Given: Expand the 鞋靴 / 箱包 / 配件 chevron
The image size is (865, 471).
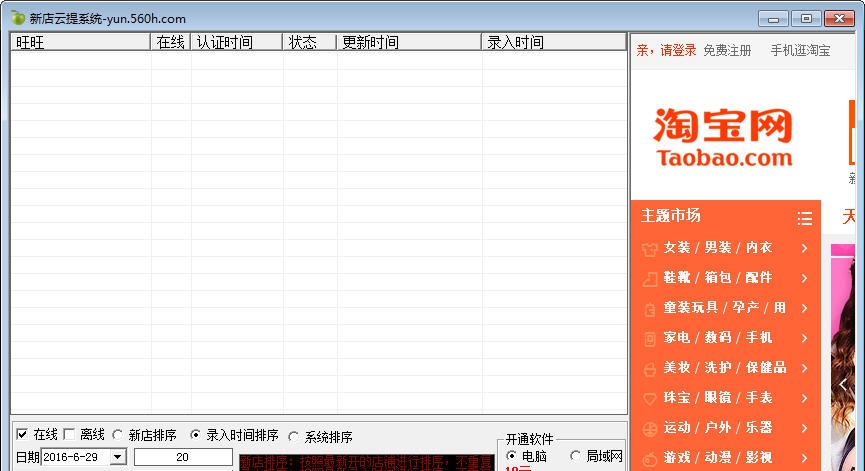Looking at the screenshot, I should 805,278.
